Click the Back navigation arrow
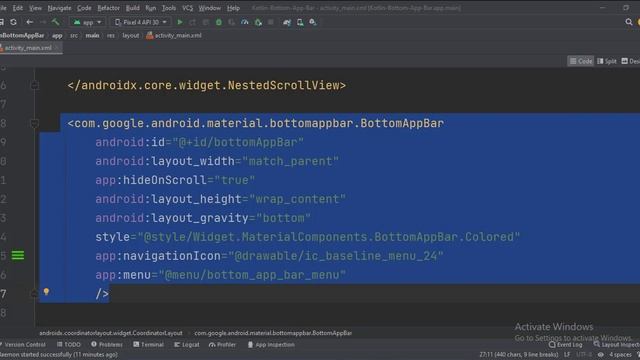Viewport: 640px width, 360px height. click(x=29, y=22)
